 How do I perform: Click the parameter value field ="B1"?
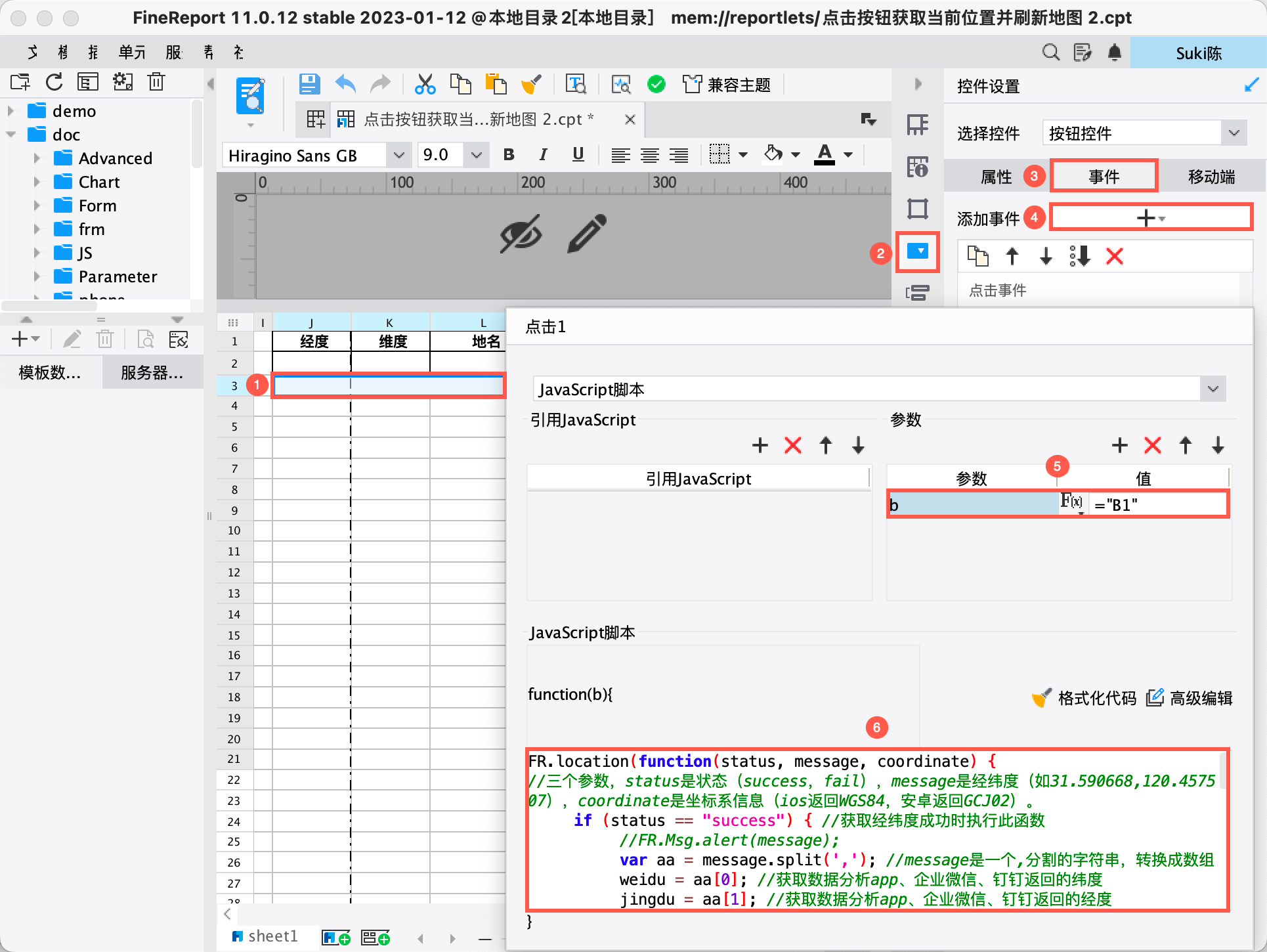[1156, 505]
